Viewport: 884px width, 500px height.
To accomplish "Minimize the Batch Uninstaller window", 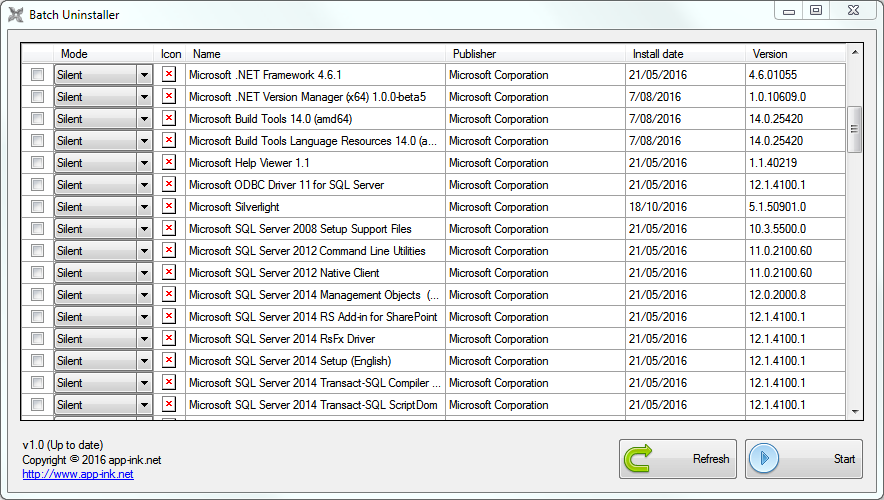I will tap(789, 11).
